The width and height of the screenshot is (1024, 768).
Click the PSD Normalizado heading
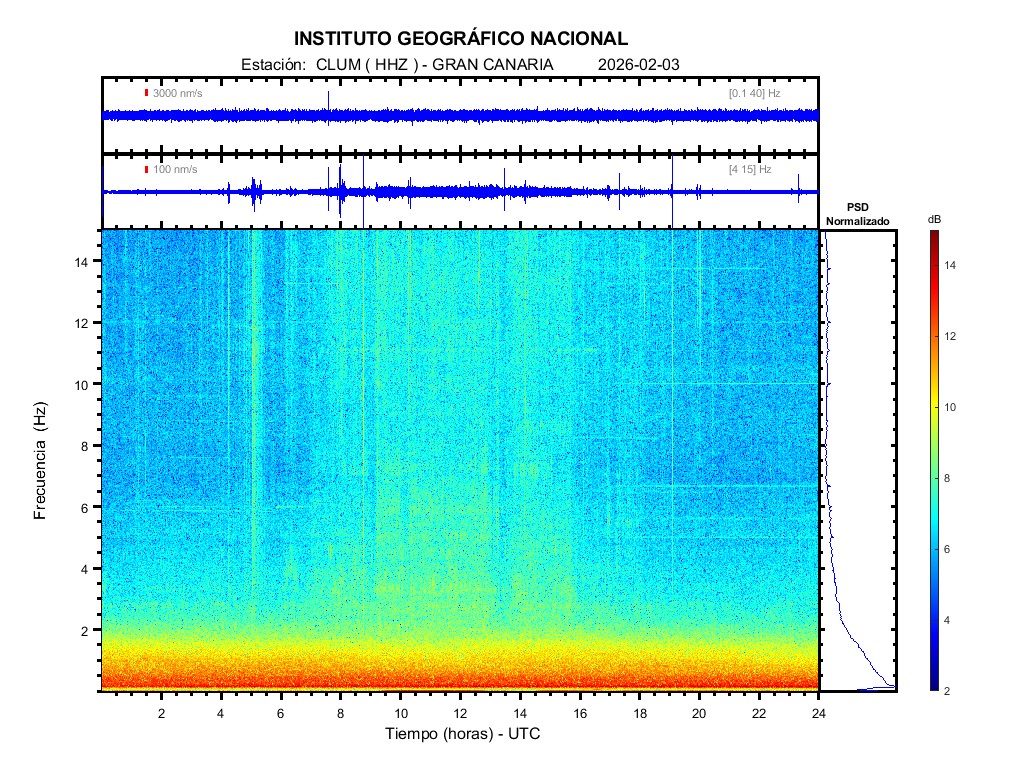pos(857,215)
